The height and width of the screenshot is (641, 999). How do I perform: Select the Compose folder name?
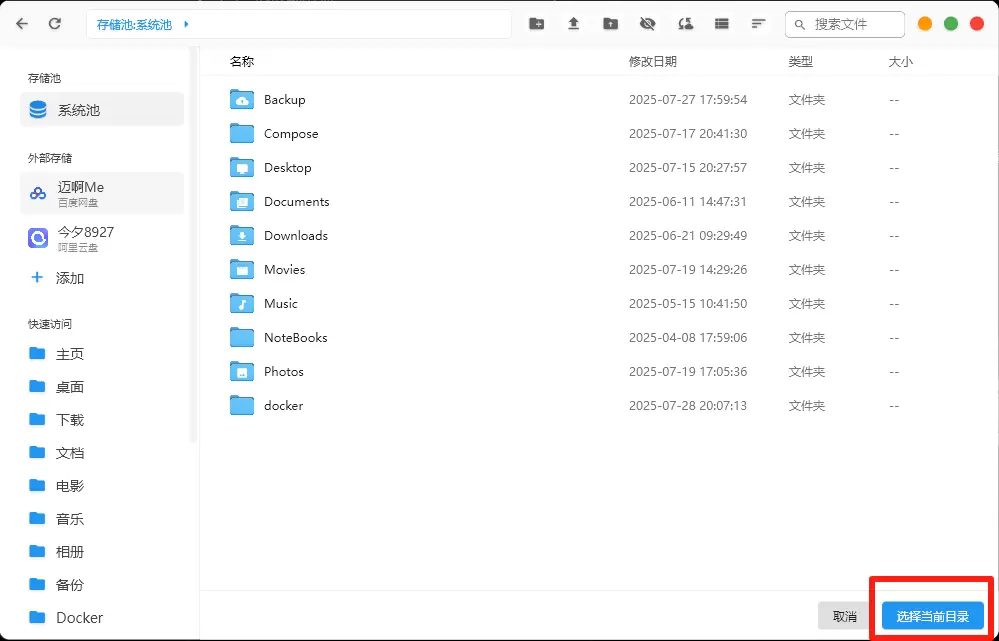(x=291, y=133)
